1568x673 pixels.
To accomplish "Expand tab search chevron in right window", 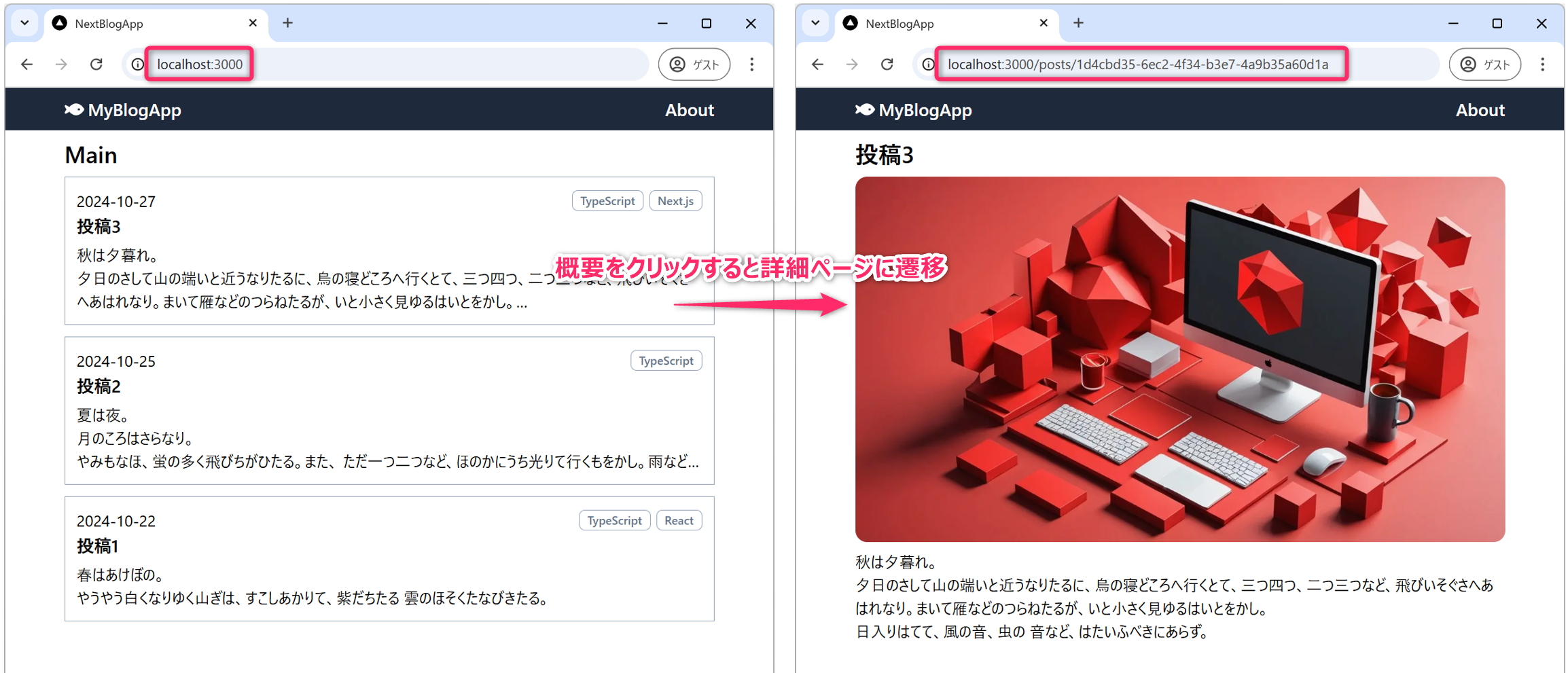I will tap(816, 23).
